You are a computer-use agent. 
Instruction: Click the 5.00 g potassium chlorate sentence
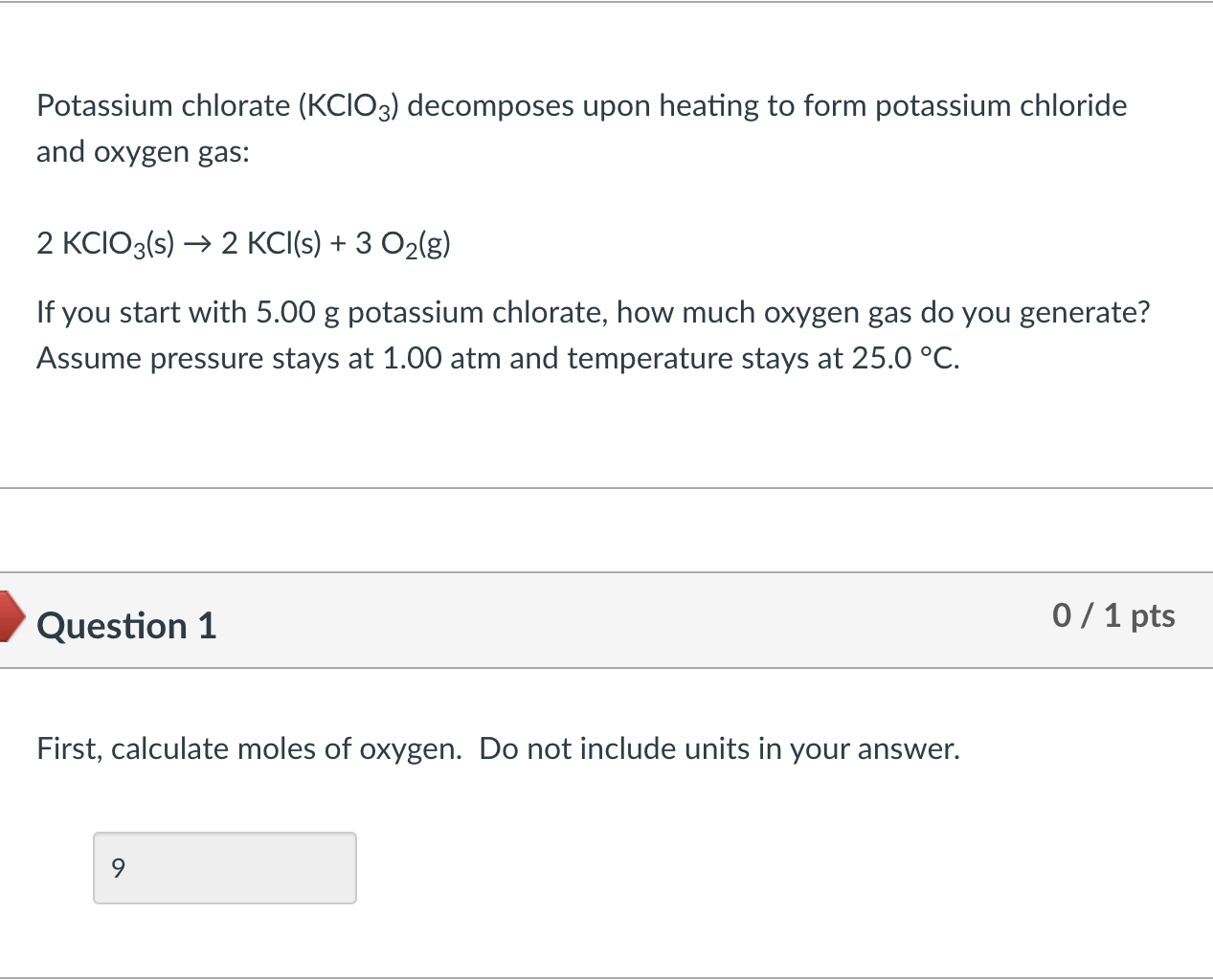pos(594,312)
